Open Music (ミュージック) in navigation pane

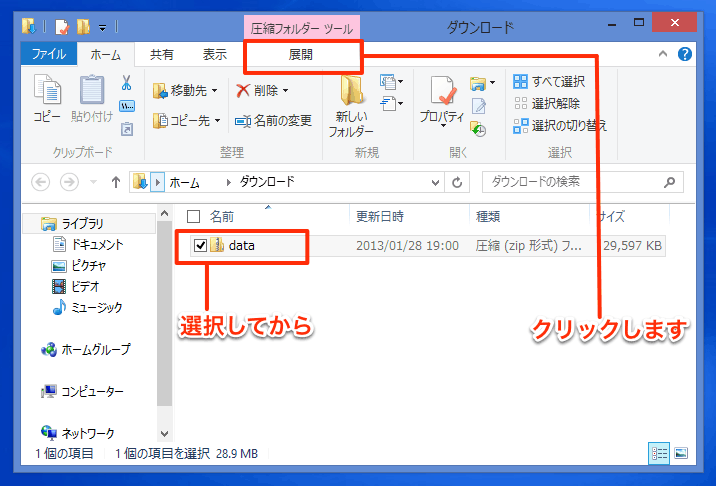[88, 307]
